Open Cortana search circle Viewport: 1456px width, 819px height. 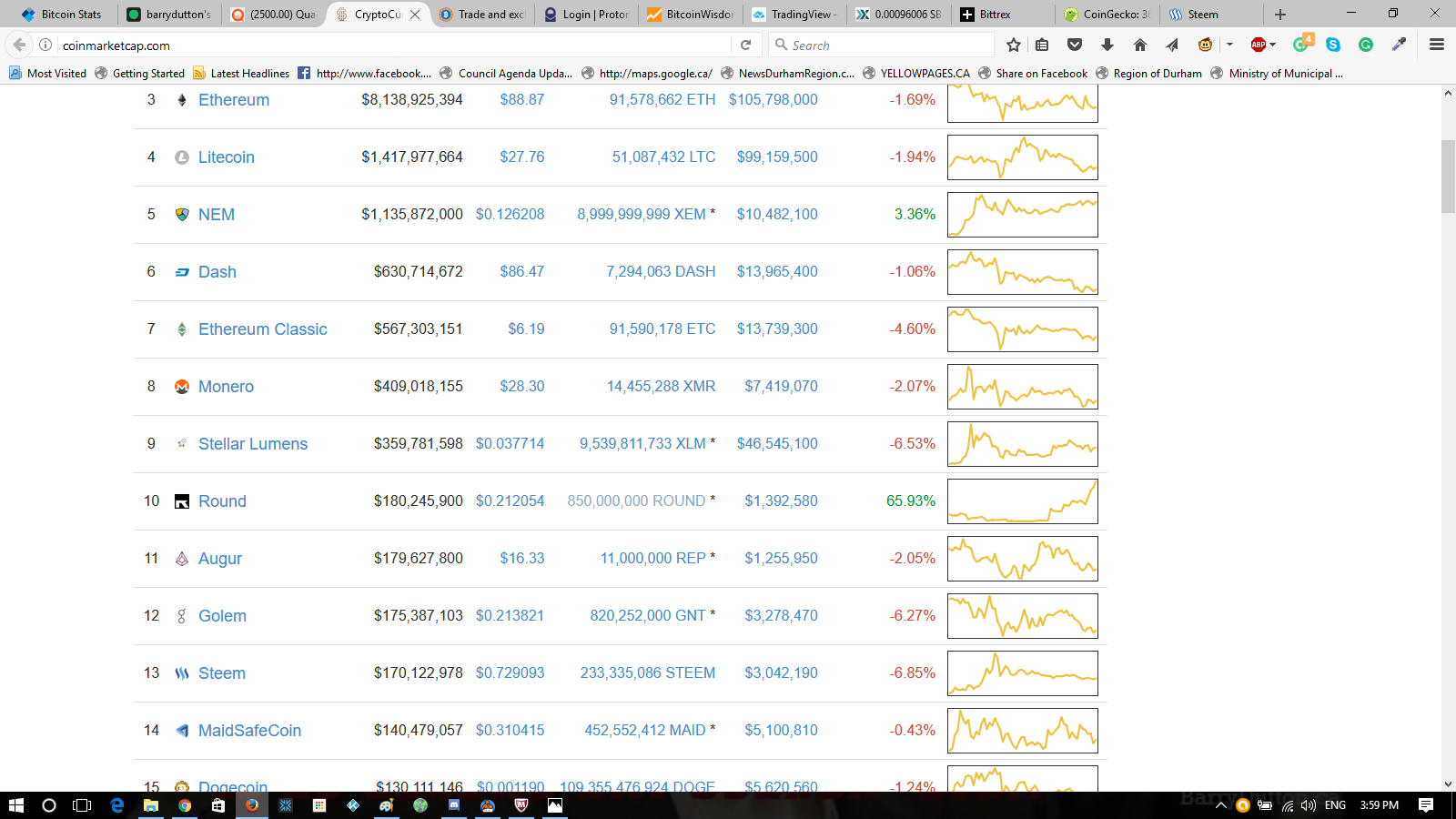49,805
